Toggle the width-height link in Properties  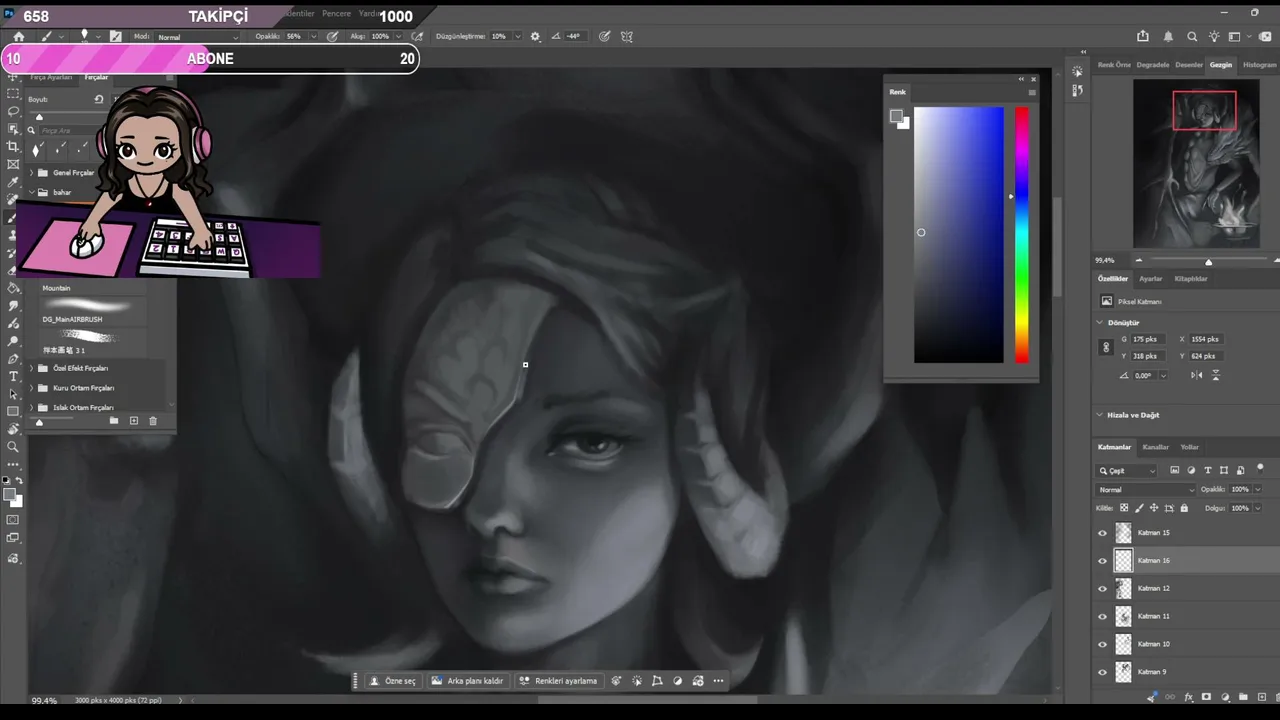[1106, 347]
